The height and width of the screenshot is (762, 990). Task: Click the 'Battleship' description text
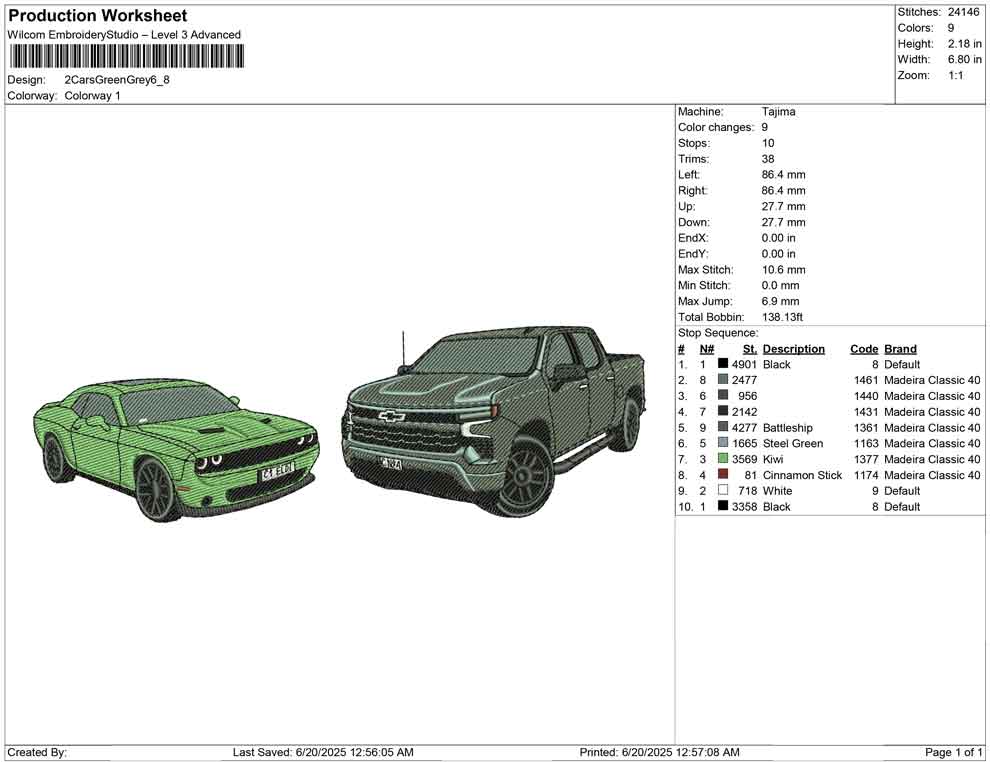coord(787,428)
